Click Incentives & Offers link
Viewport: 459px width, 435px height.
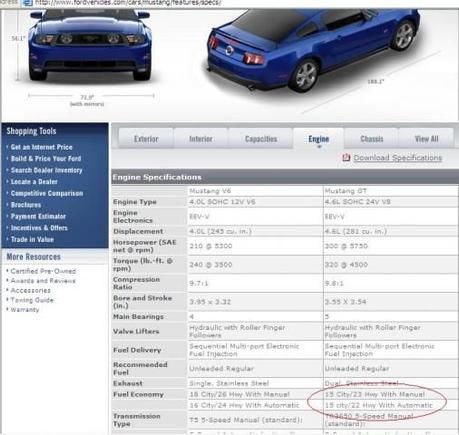39,228
